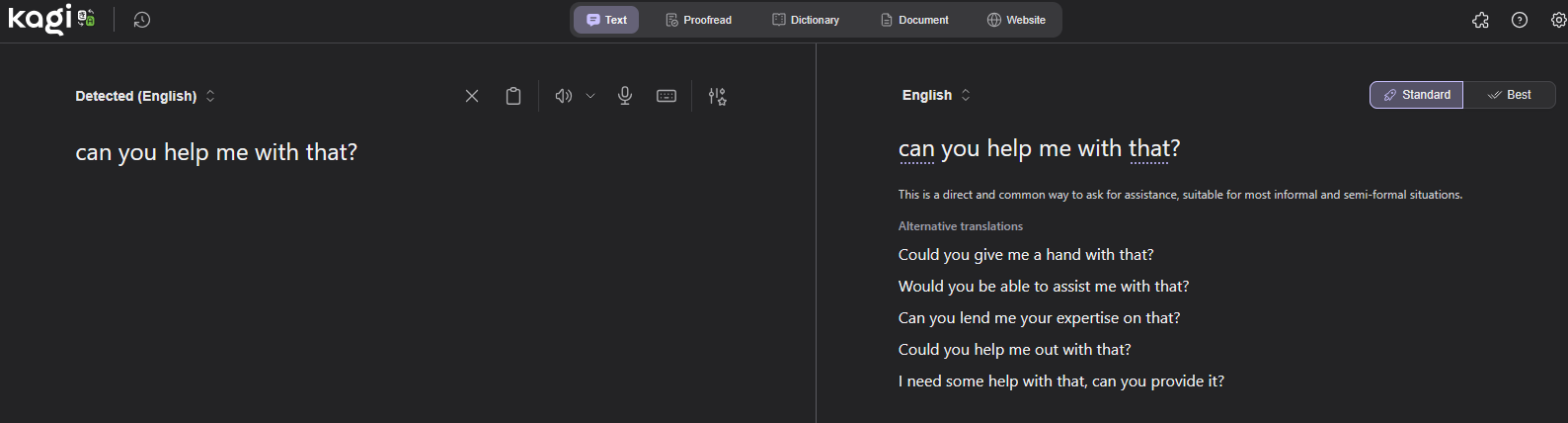
Task: Expand the Detected (English) source language dropdown
Action: tap(145, 96)
